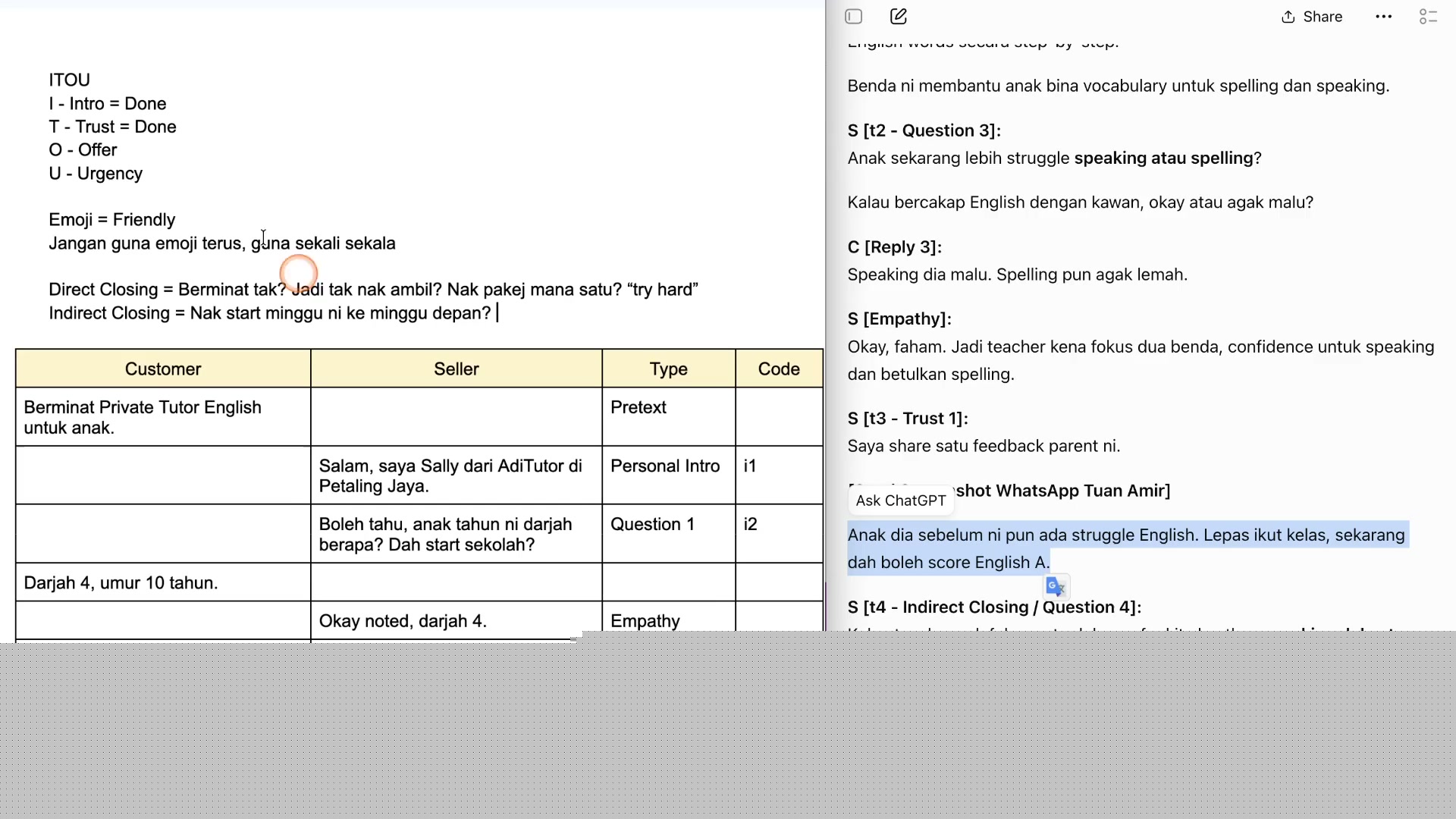The height and width of the screenshot is (819, 1456).
Task: Click the 'i1' code cell
Action: (x=780, y=475)
